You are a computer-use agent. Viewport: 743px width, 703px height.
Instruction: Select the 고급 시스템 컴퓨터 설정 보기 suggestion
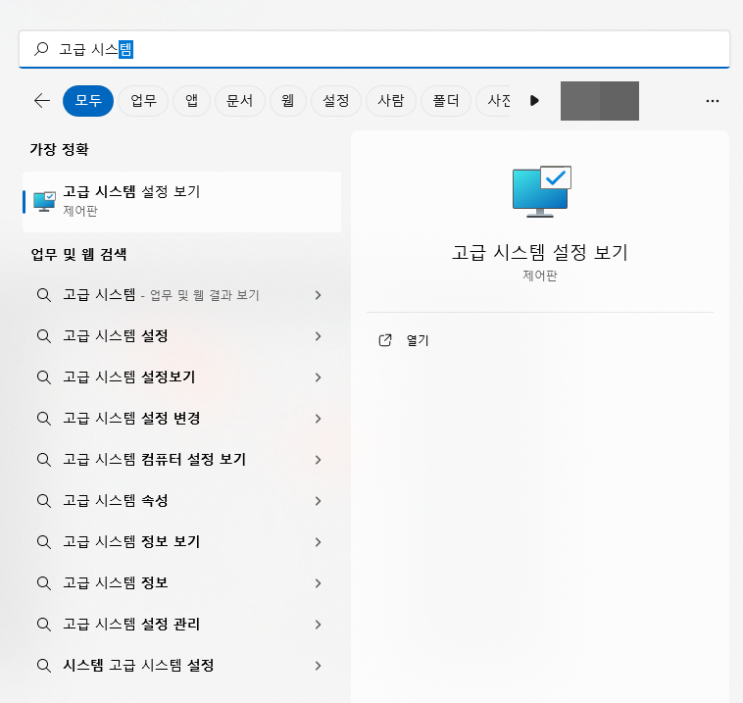(181, 460)
